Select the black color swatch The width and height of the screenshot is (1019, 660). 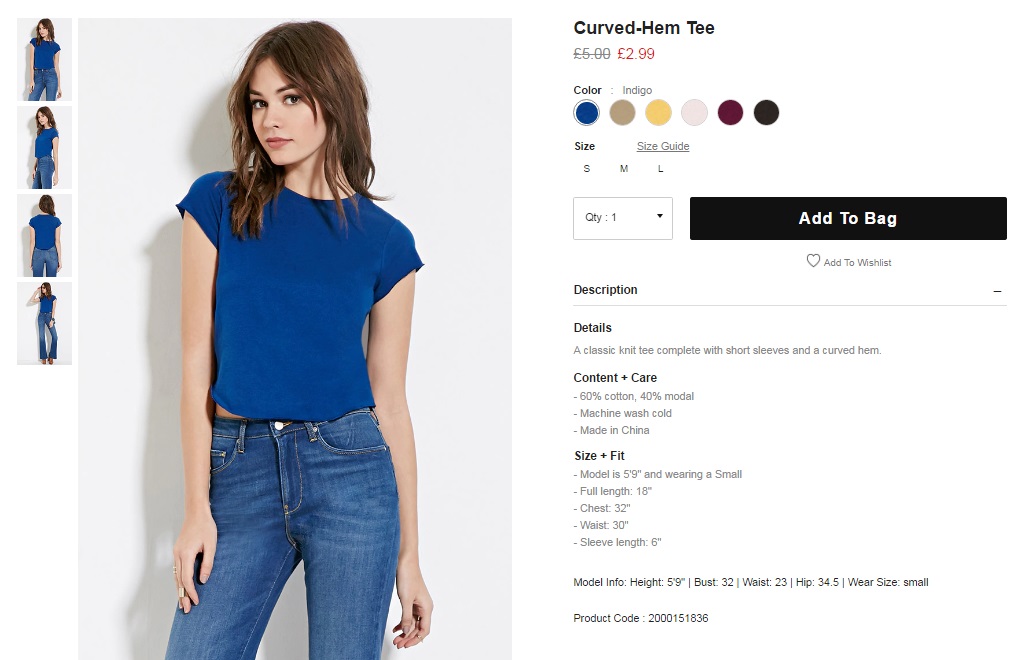pyautogui.click(x=766, y=112)
